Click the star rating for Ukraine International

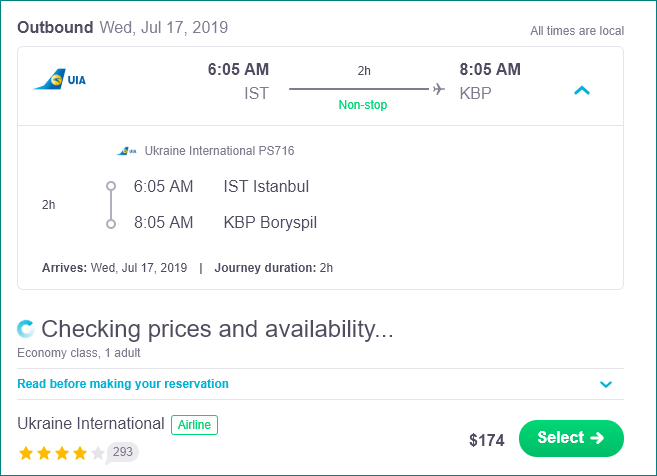click(62, 453)
